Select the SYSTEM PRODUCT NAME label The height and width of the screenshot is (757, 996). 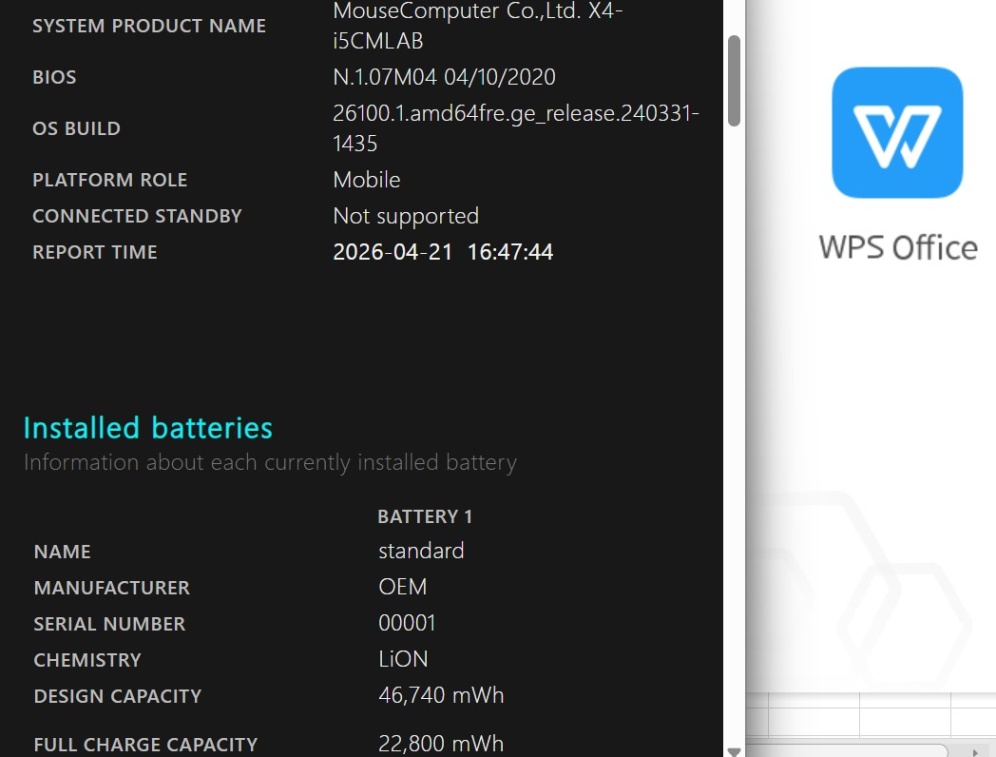pos(149,26)
